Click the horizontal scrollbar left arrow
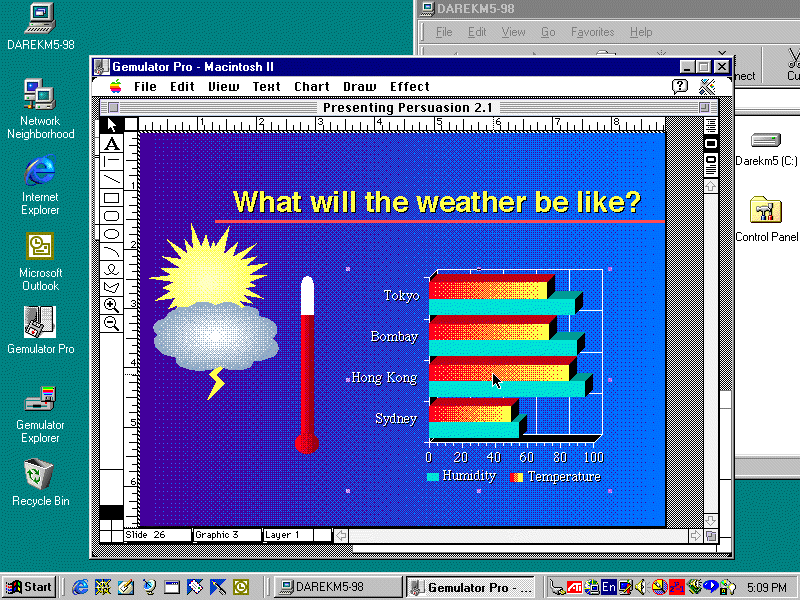 pyautogui.click(x=341, y=535)
